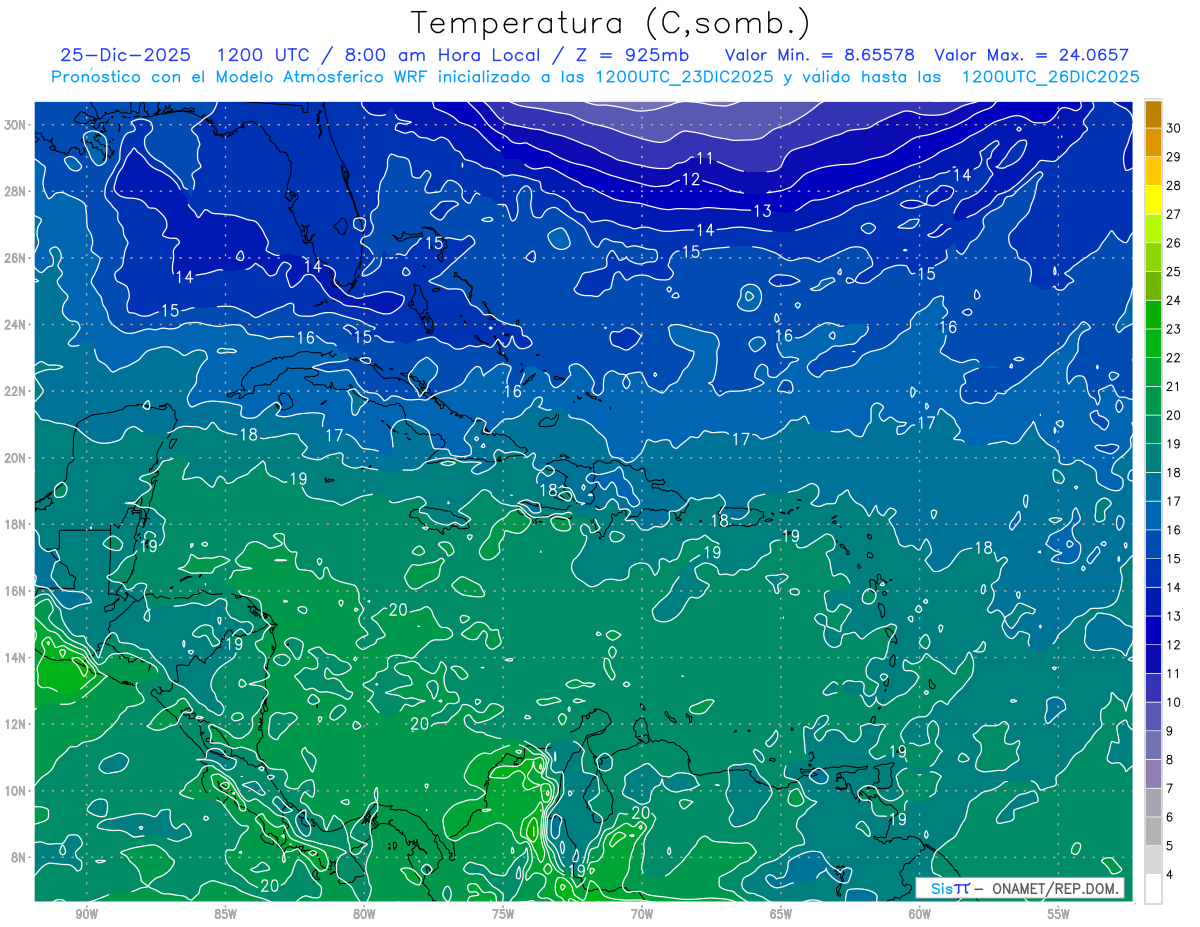Screen dimensions: 1200x927
Task: Click blue swatch between 14 and 15
Action: [x=1153, y=573]
